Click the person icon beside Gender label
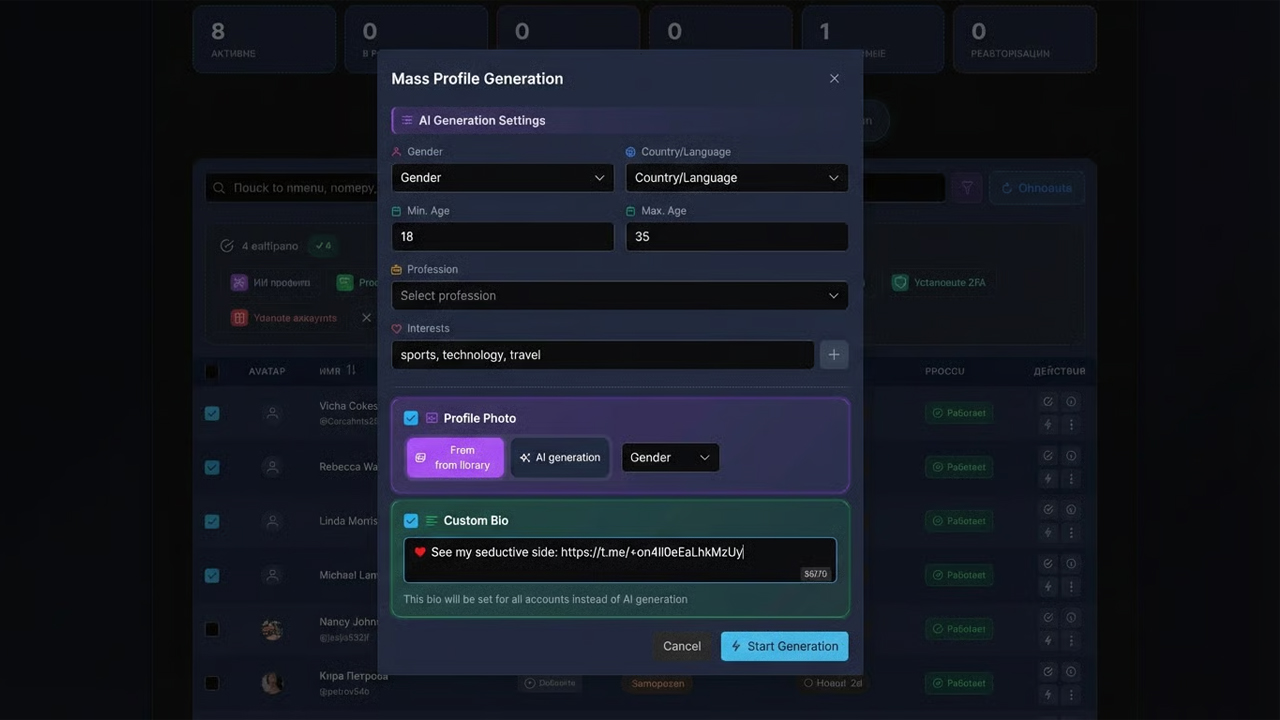This screenshot has width=1280, height=720. tap(396, 152)
